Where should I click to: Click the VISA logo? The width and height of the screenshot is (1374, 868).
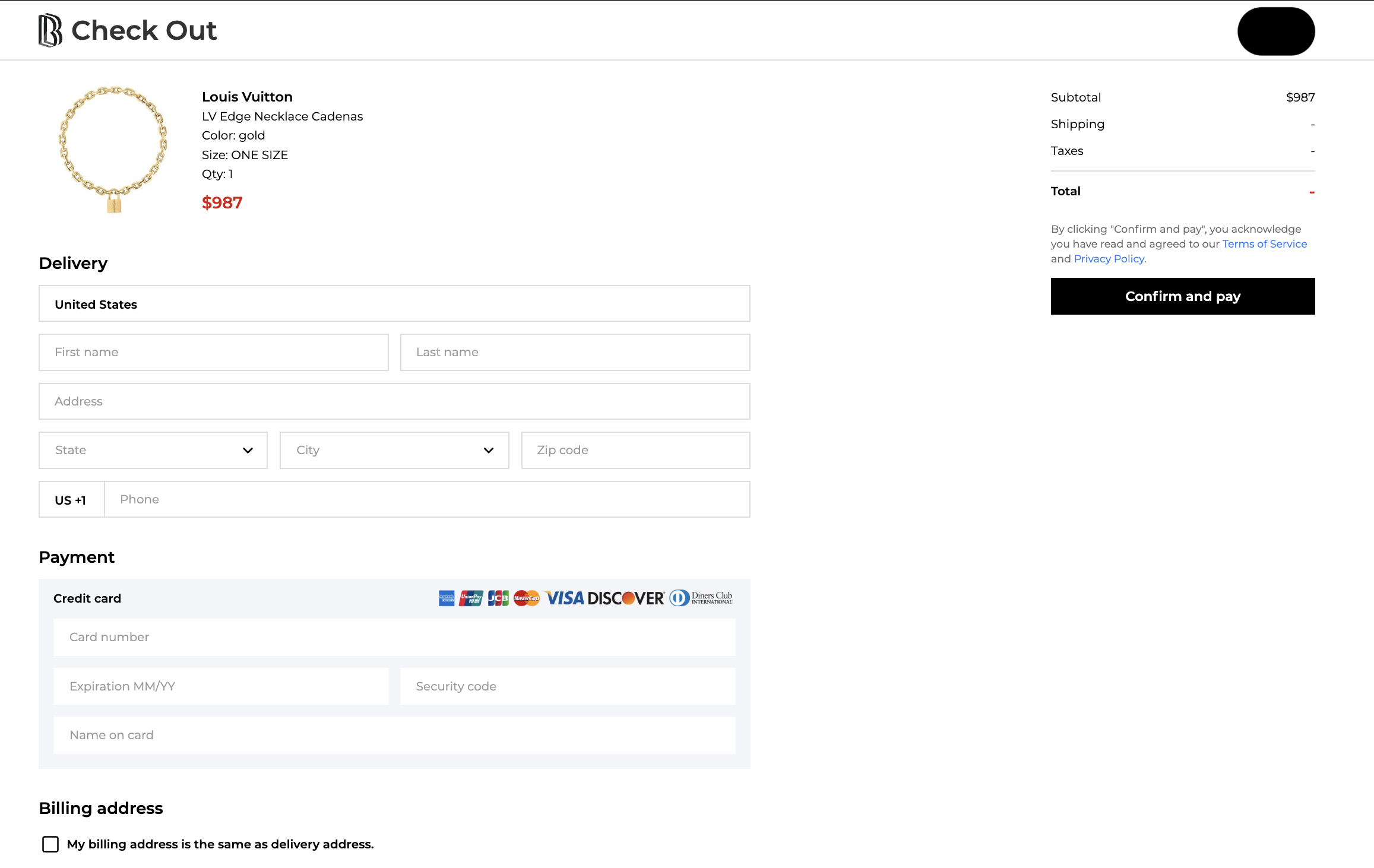565,598
